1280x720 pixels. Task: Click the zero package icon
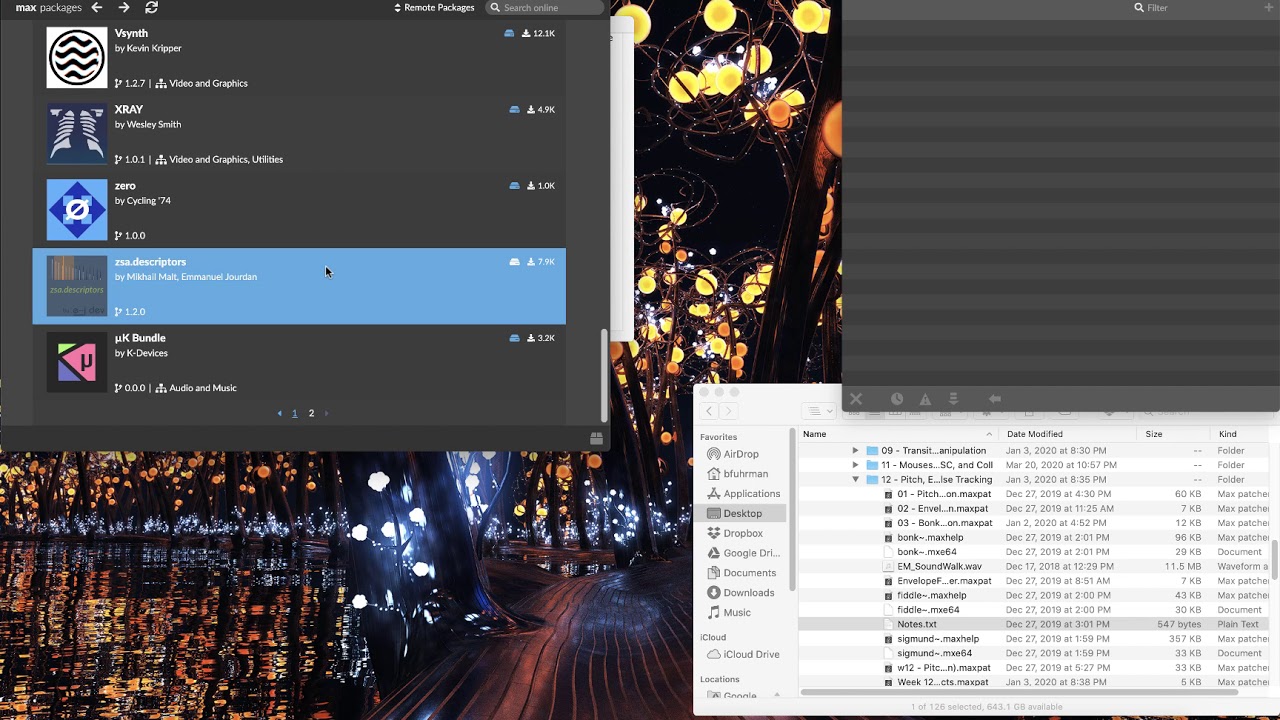(x=77, y=209)
